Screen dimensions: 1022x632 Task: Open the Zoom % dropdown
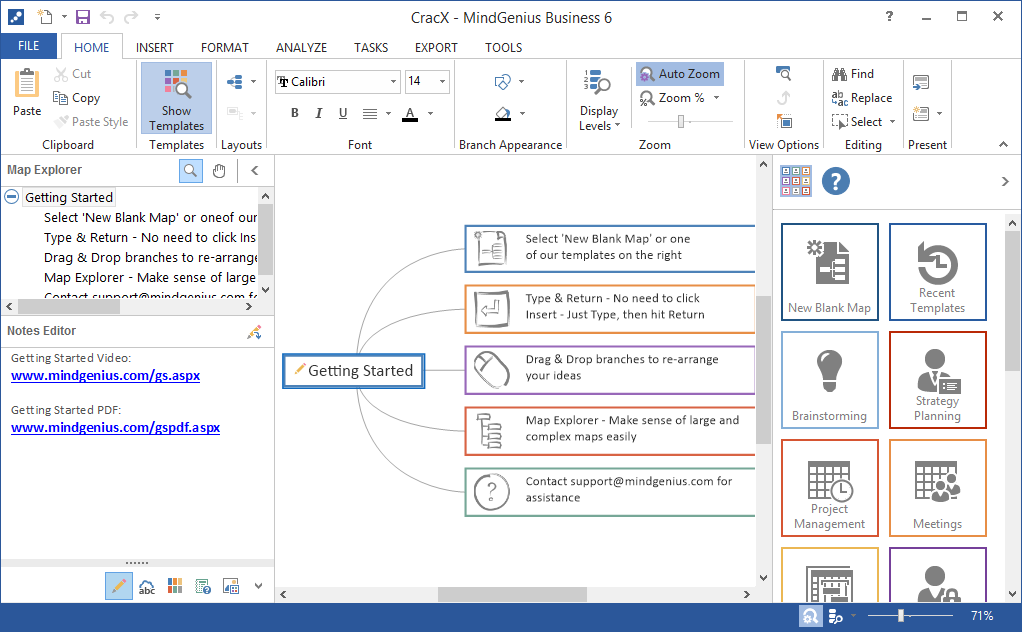[x=717, y=98]
